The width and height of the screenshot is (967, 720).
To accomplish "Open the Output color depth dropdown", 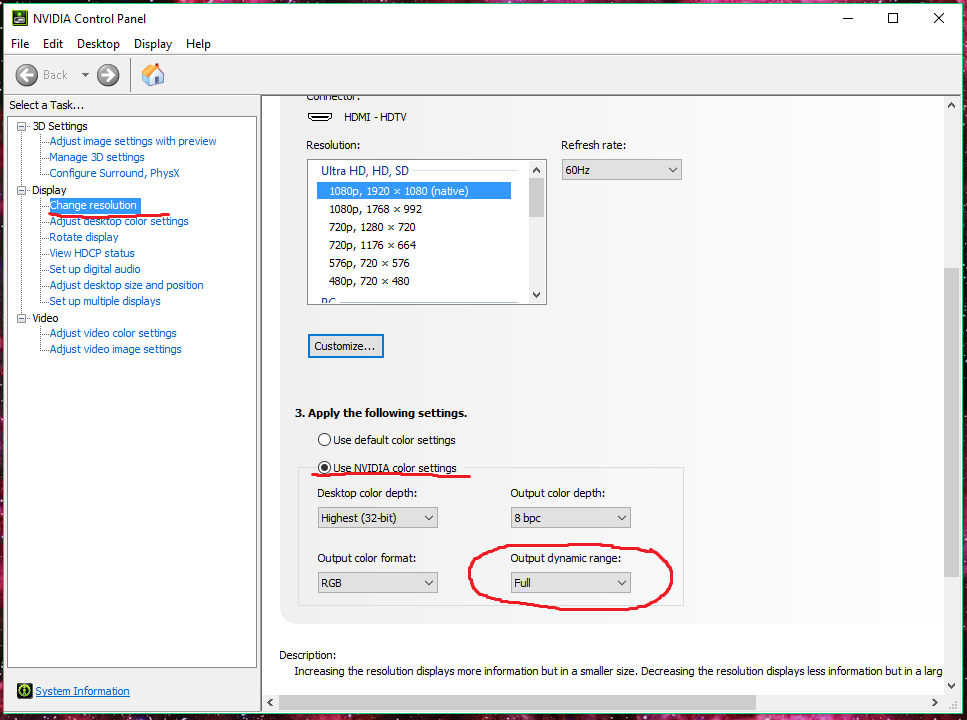I will point(570,518).
